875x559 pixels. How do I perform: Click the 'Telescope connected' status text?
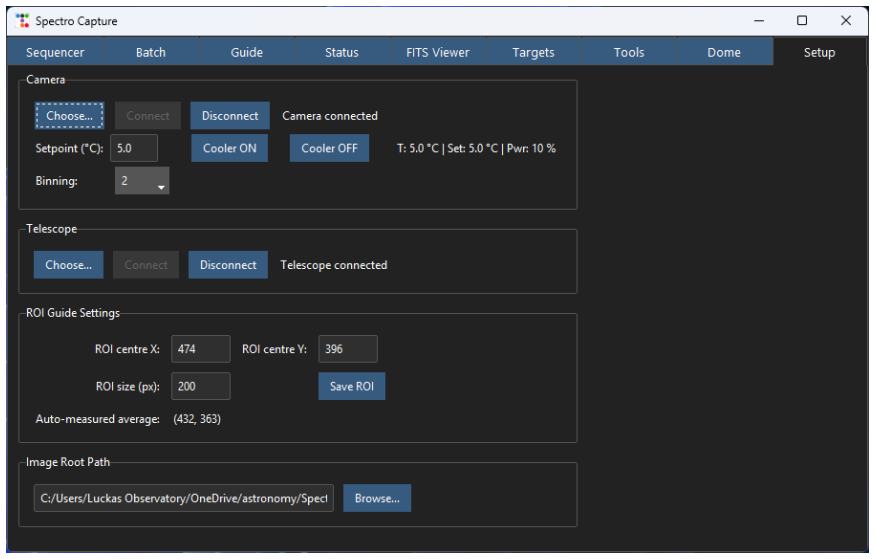click(x=334, y=265)
